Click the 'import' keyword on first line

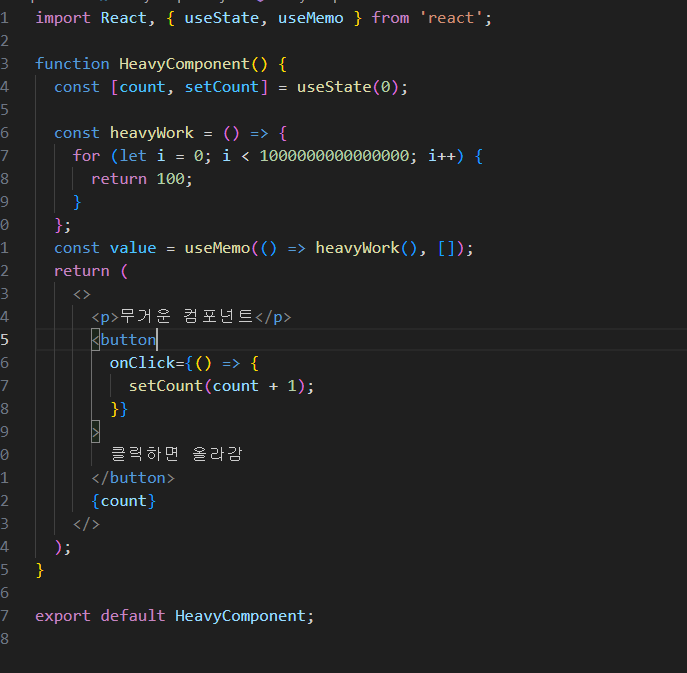point(63,18)
